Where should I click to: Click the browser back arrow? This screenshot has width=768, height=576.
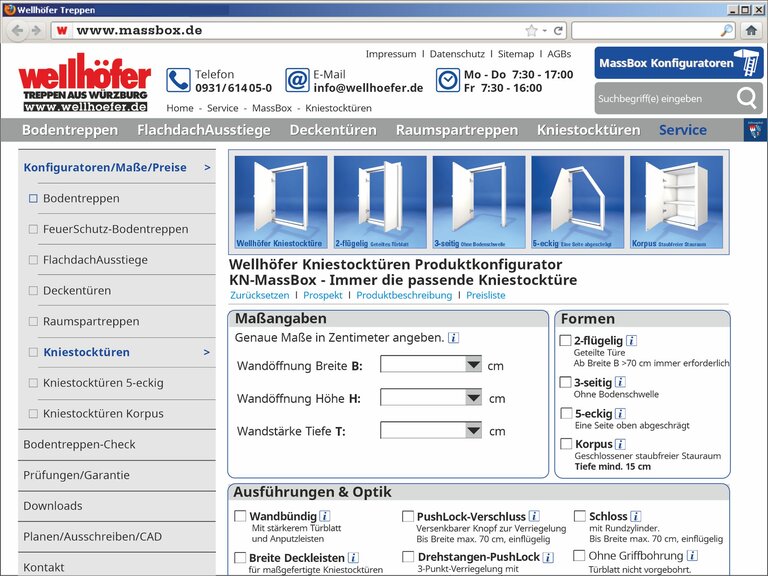tap(17, 30)
